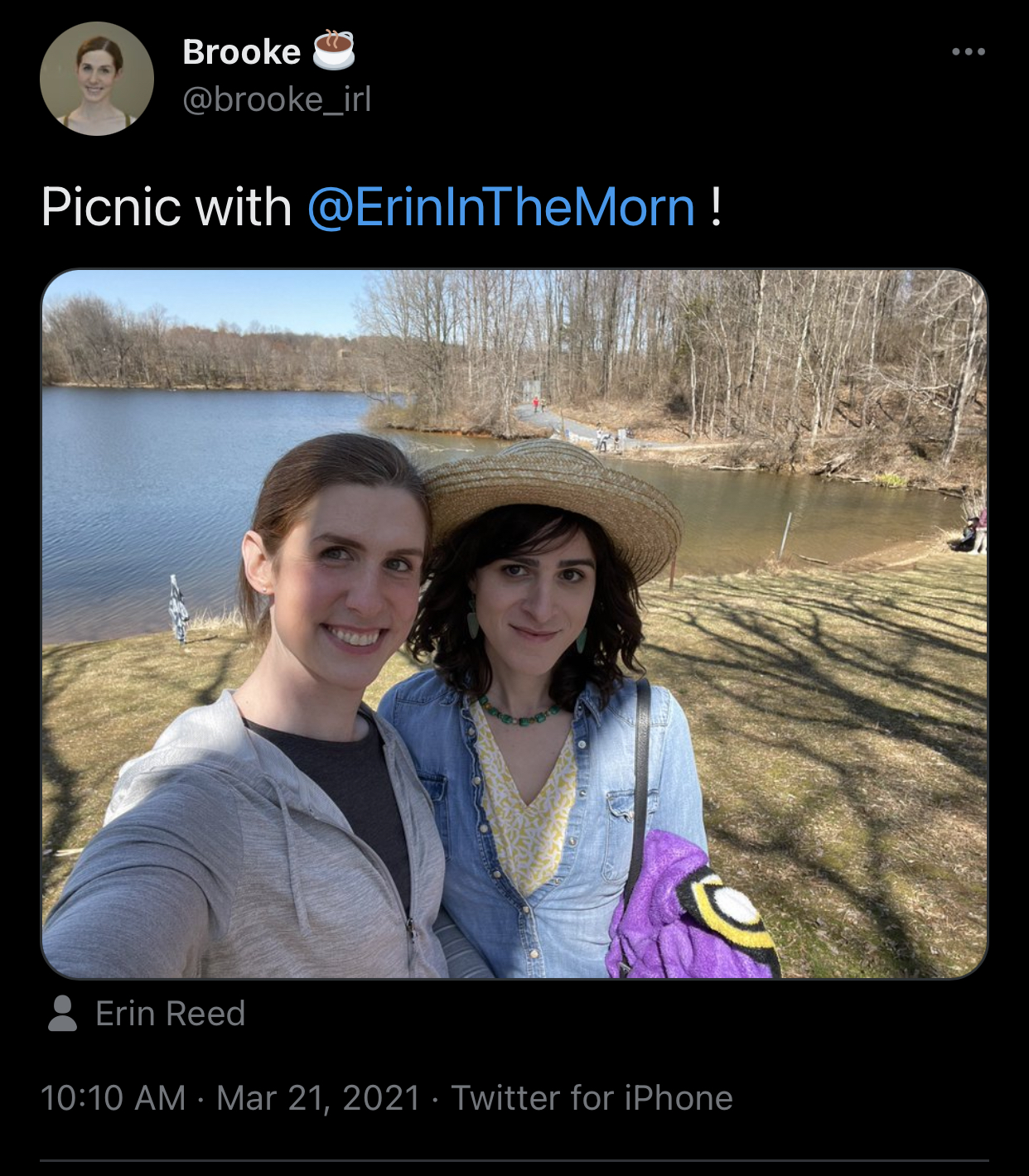Click Brooke's profile avatar
This screenshot has width=1029, height=1176.
click(x=97, y=79)
